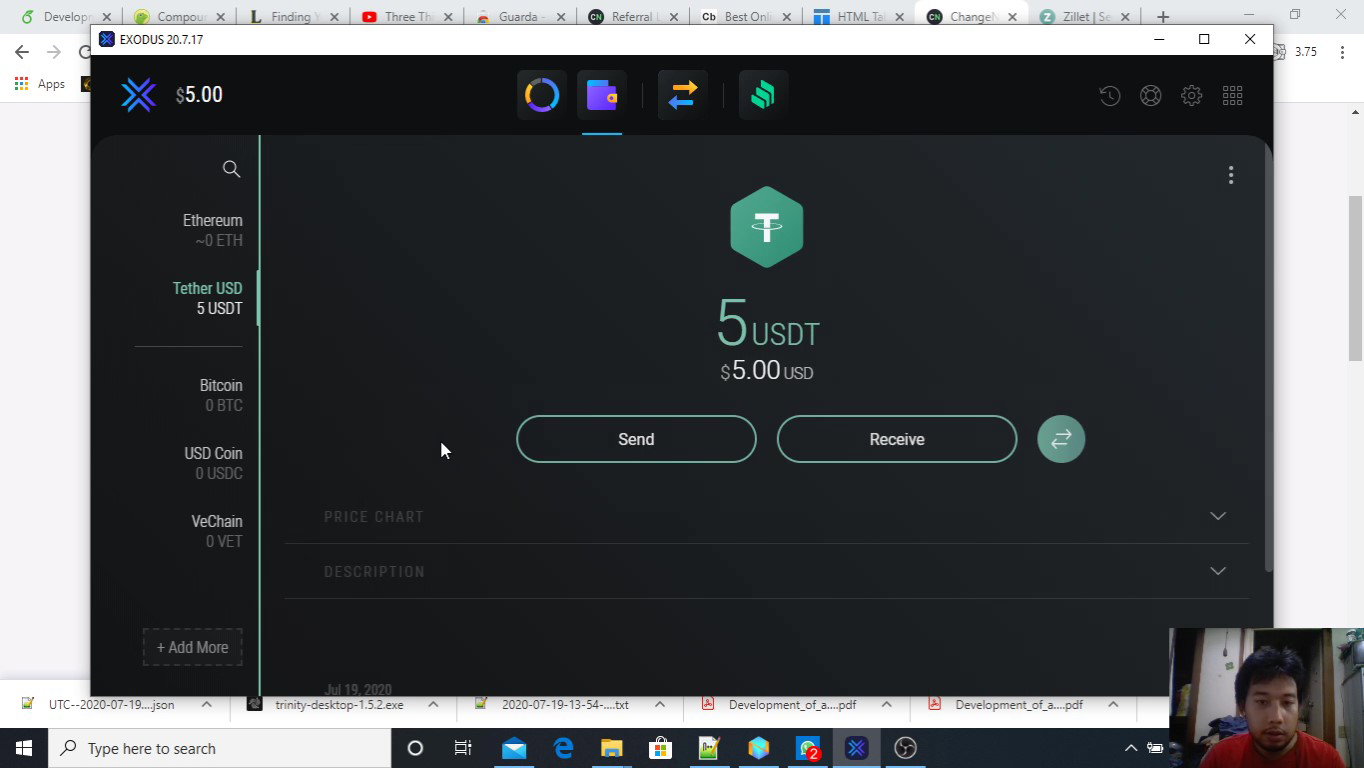Open options for the UTC json download

207,704
